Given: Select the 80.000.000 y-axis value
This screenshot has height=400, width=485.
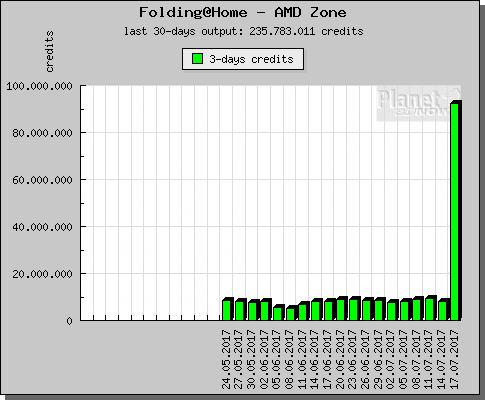Looking at the screenshot, I should pos(42,133).
